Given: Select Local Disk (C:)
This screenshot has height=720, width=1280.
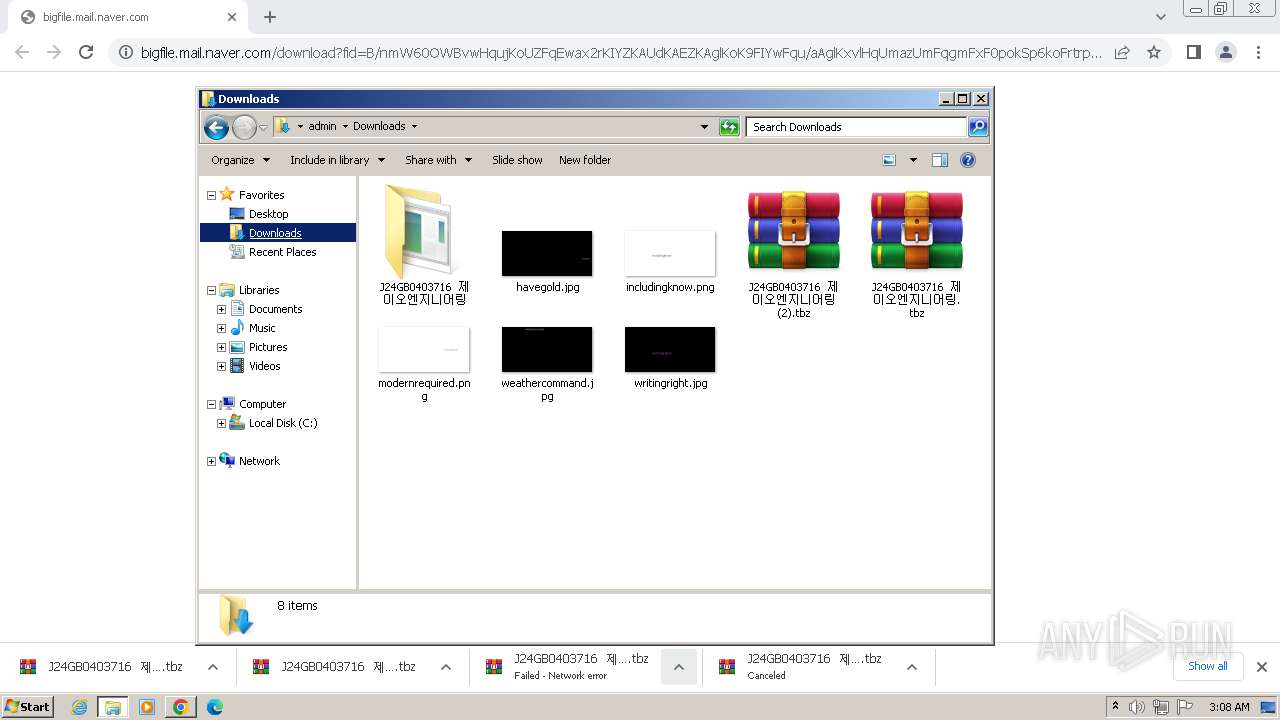Looking at the screenshot, I should pos(282,423).
